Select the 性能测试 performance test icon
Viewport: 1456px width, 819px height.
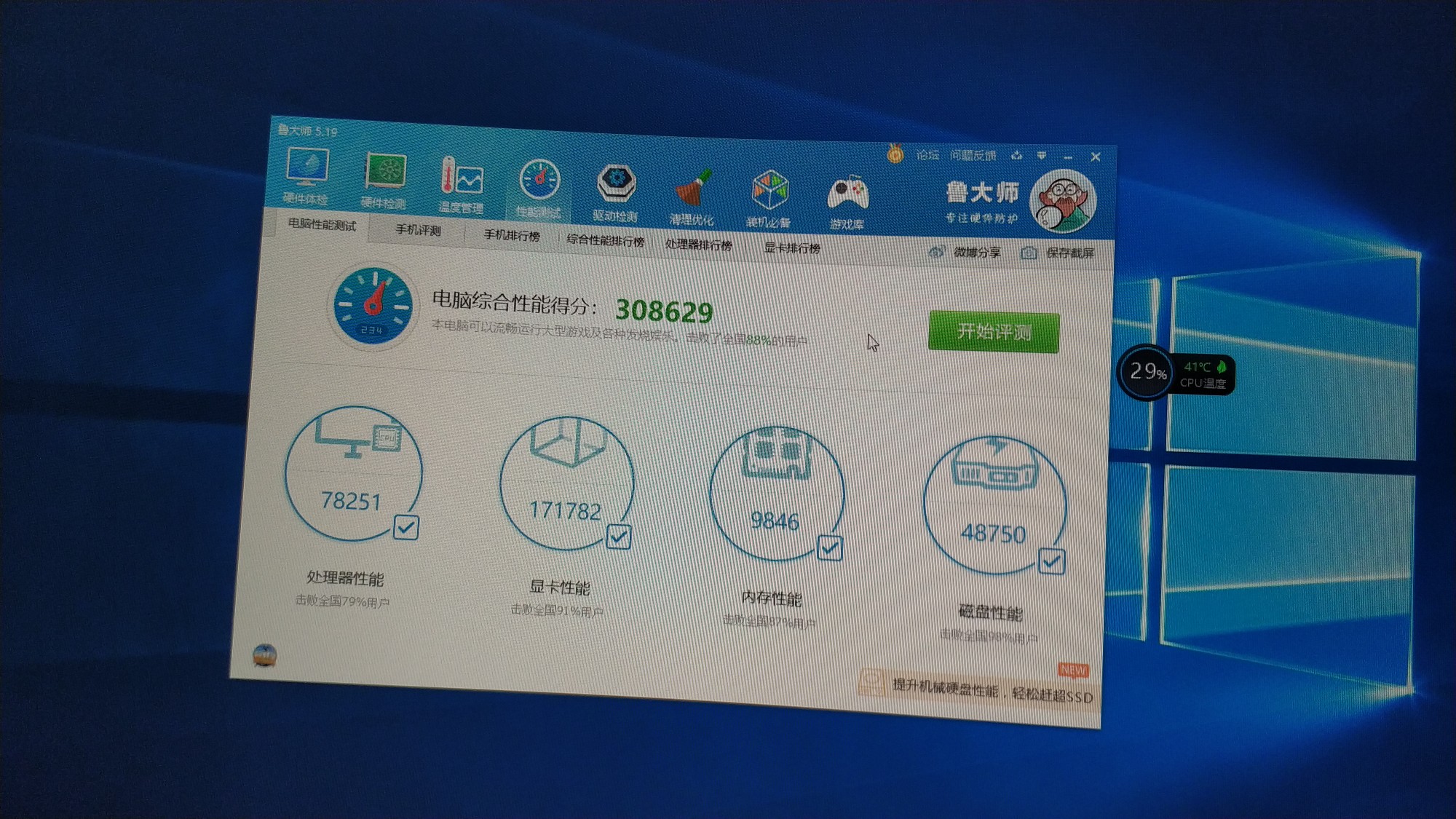[x=539, y=189]
